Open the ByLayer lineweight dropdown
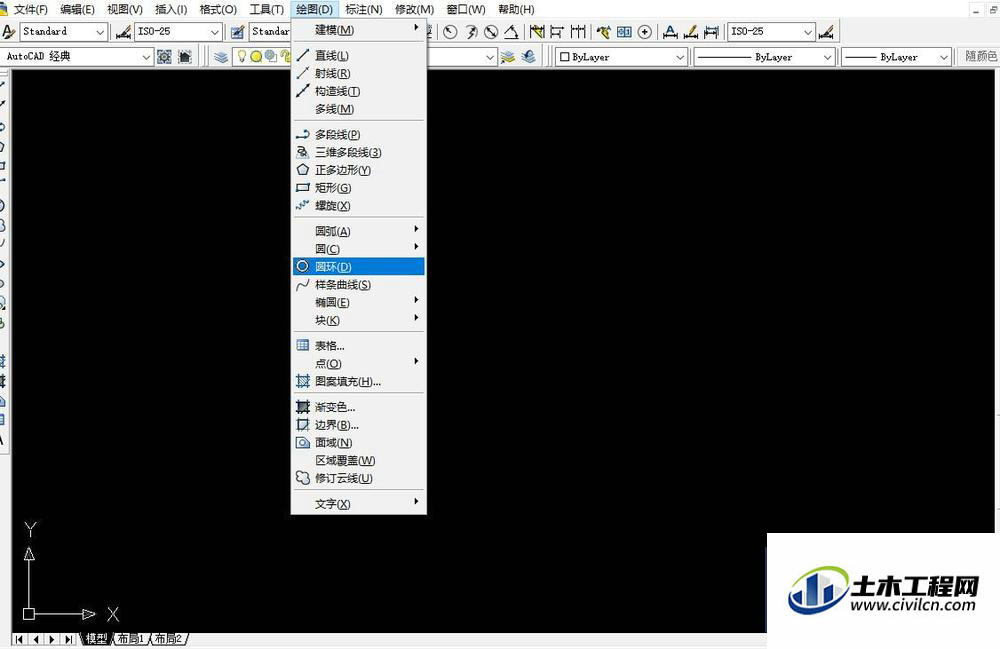Image resolution: width=1000 pixels, height=649 pixels. pyautogui.click(x=897, y=57)
